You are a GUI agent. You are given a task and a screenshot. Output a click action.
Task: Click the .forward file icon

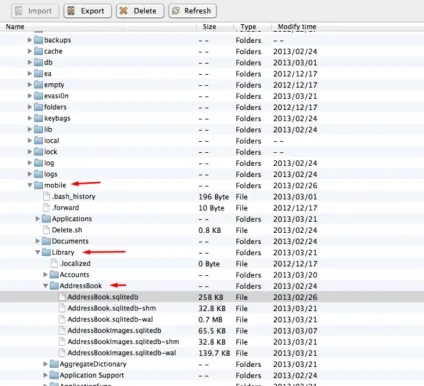46,208
